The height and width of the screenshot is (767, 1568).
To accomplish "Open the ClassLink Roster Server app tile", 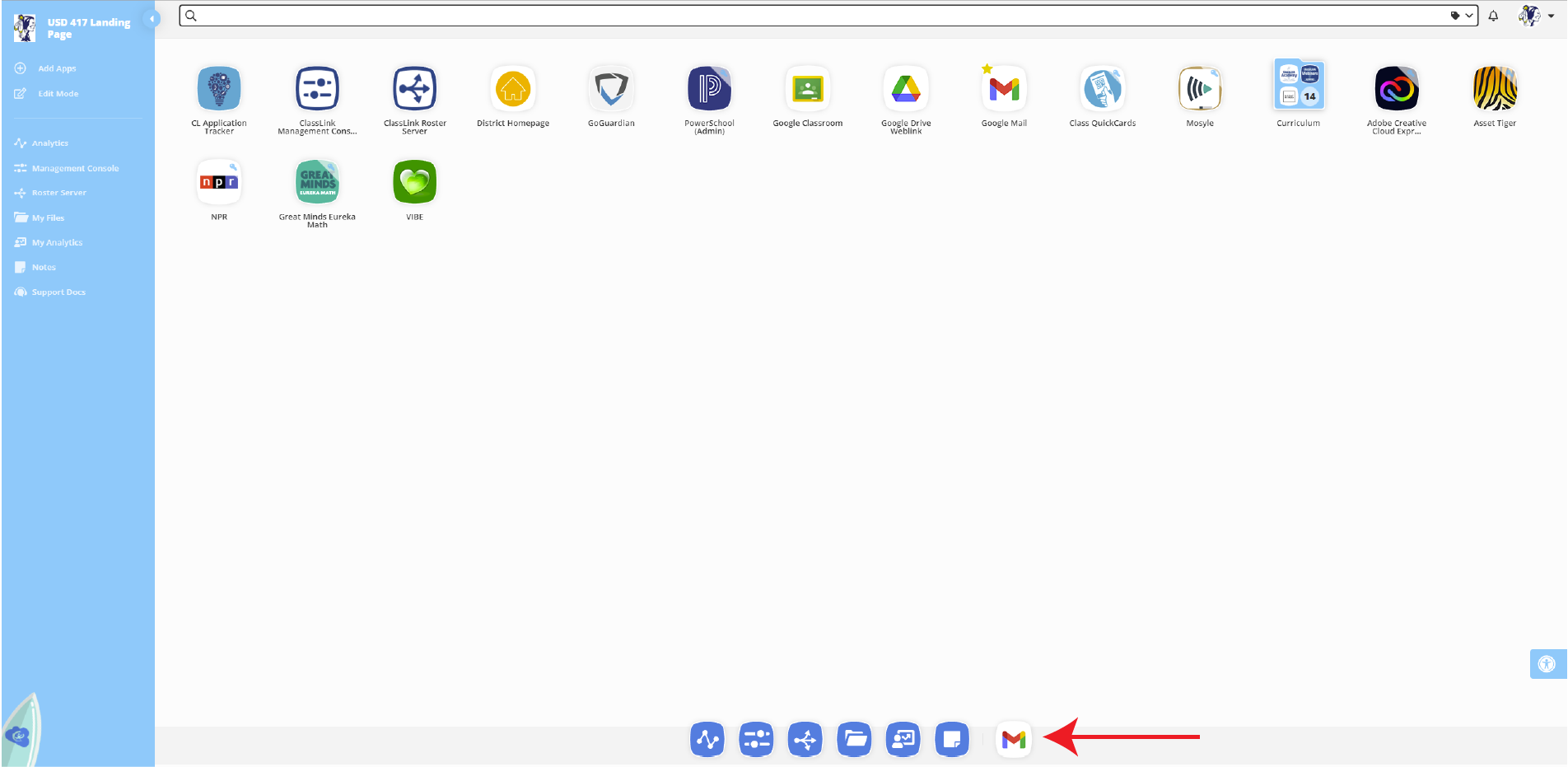I will 415,89.
